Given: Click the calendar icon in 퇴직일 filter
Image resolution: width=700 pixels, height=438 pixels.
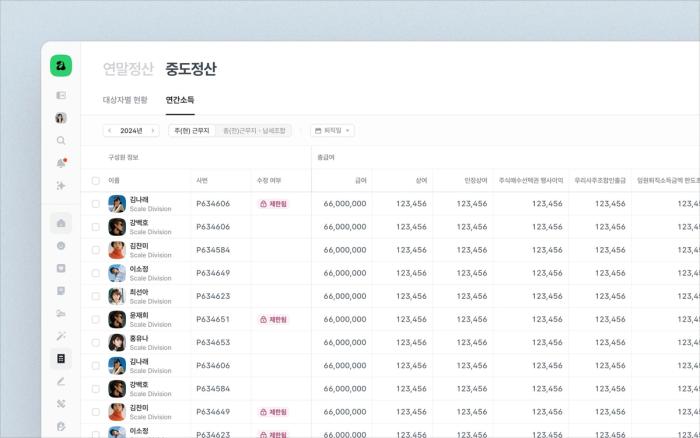Looking at the screenshot, I should coord(318,130).
